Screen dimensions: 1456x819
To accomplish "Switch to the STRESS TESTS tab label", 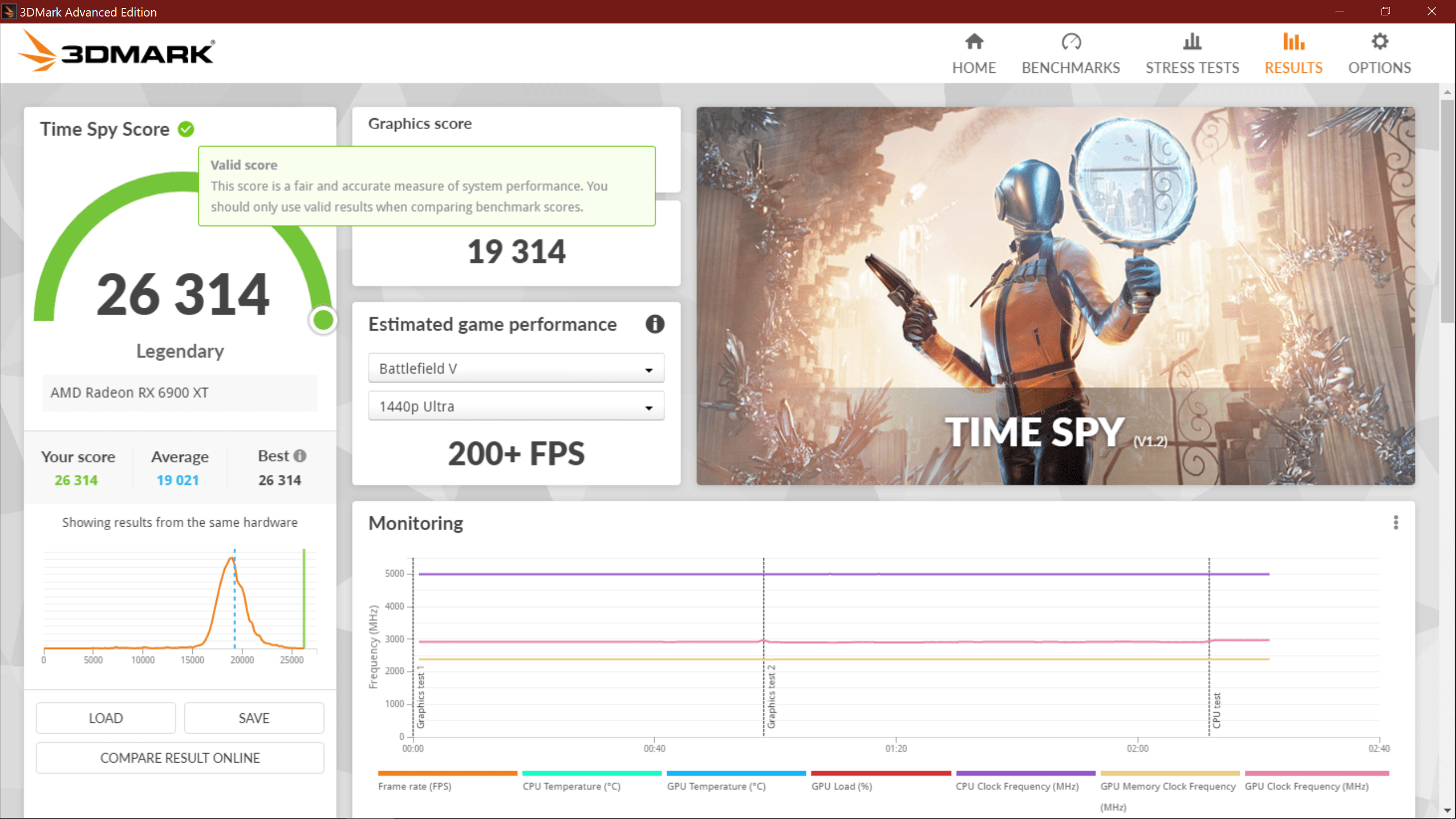I will tap(1192, 68).
